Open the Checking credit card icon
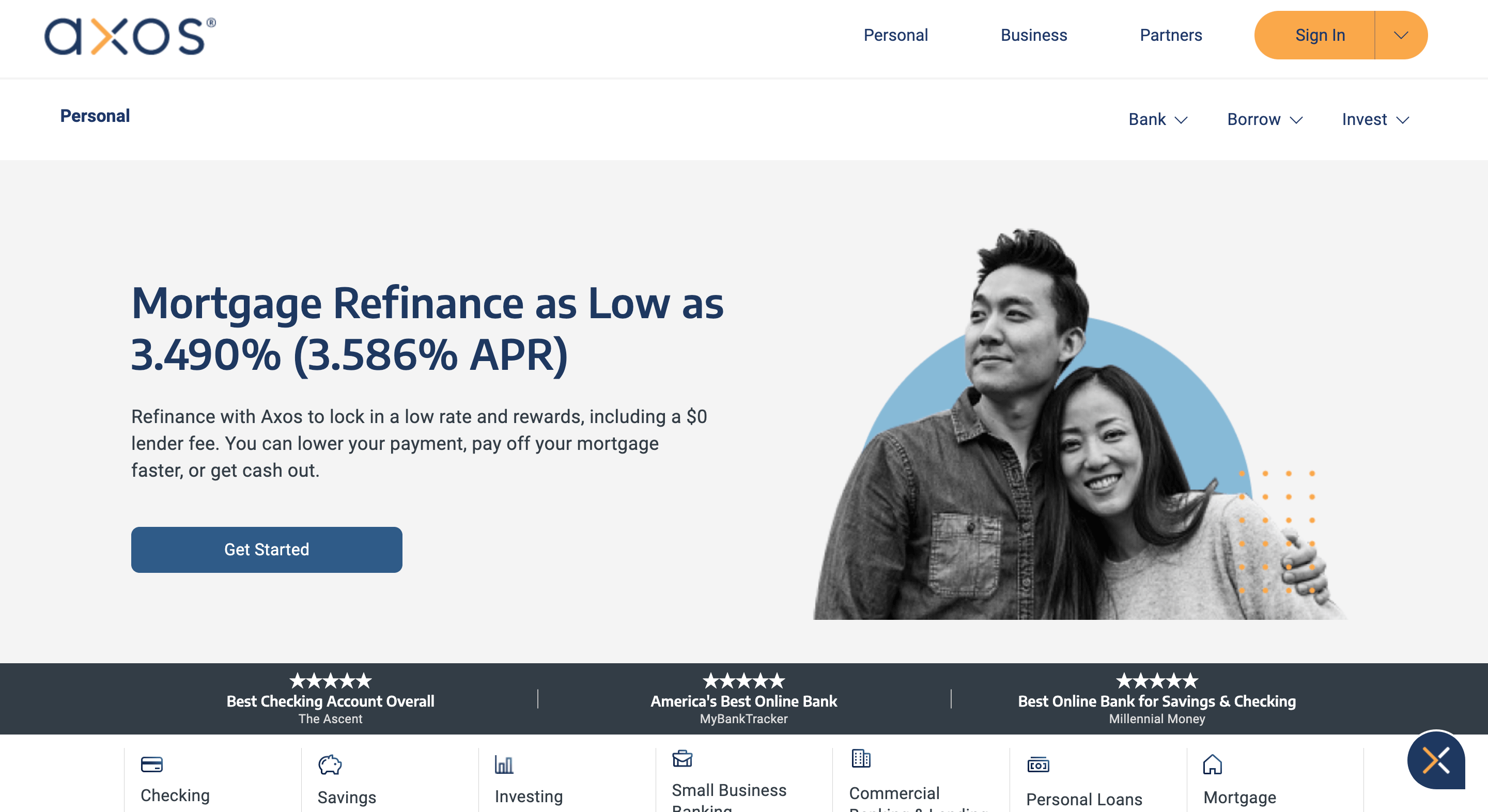The image size is (1488, 812). coord(151,764)
